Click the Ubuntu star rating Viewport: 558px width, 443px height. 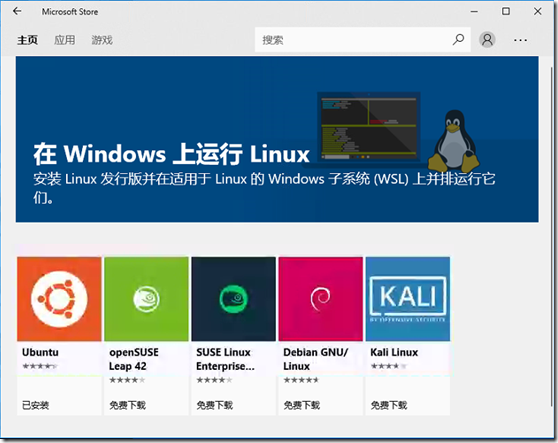pos(40,366)
